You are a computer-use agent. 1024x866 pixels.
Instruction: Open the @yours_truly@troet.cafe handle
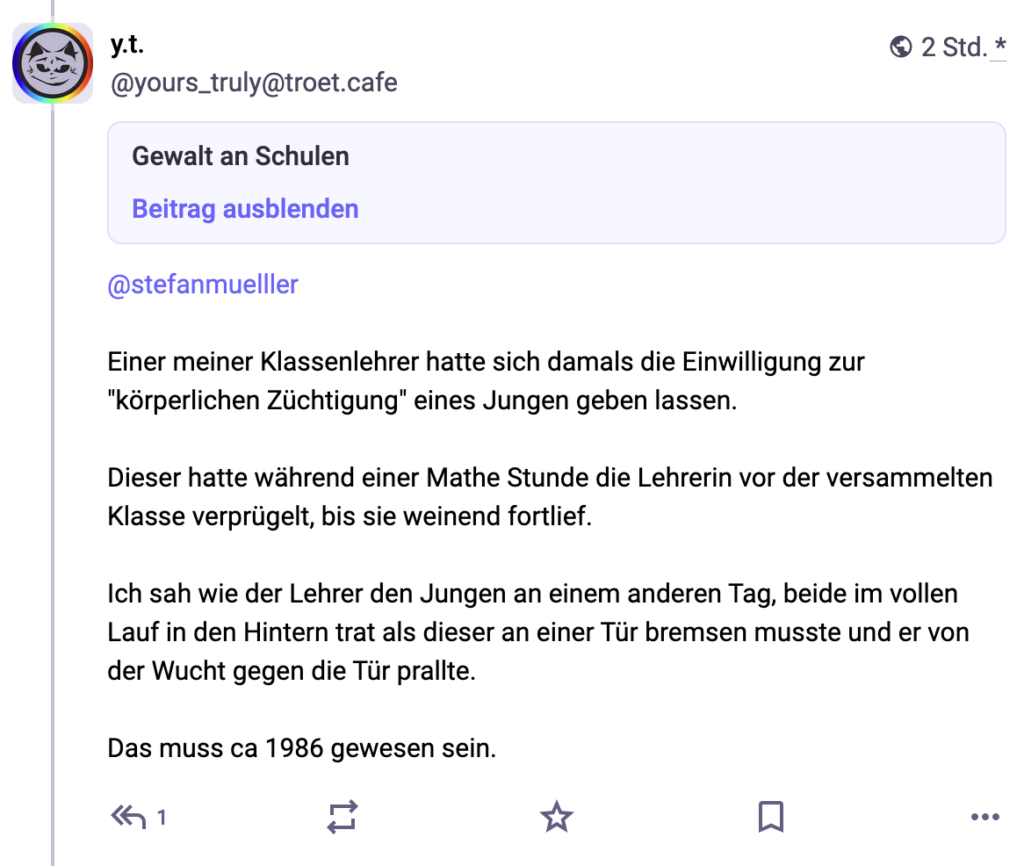click(x=253, y=82)
